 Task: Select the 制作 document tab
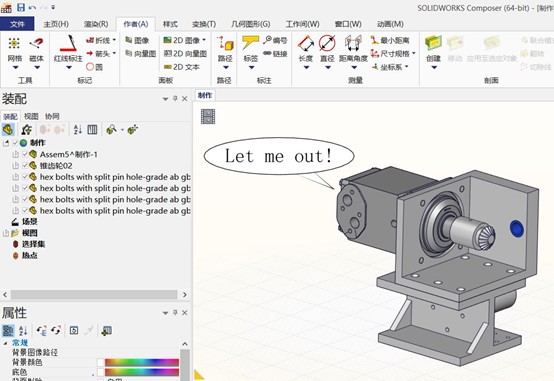coord(205,95)
